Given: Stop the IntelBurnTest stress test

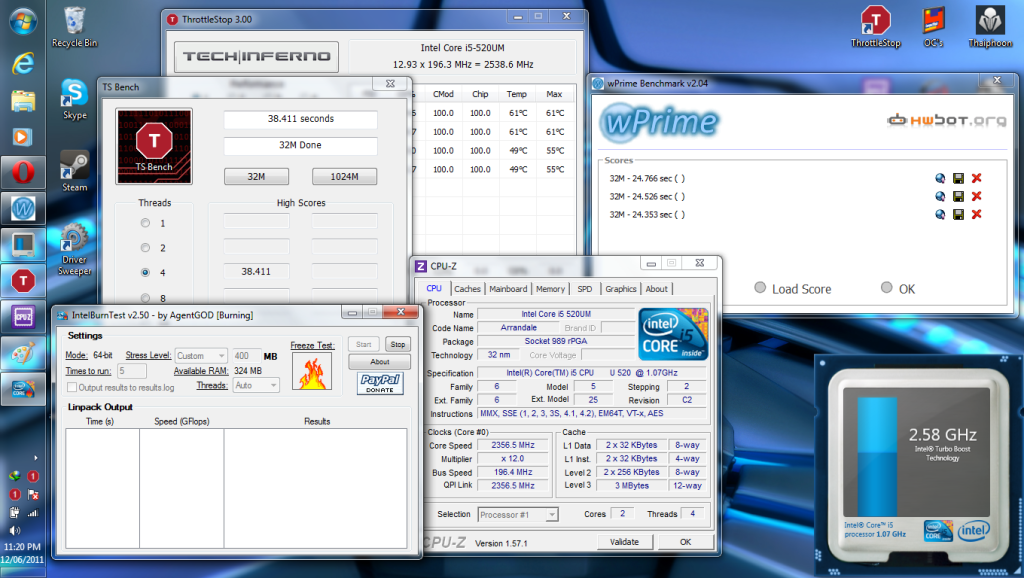Looking at the screenshot, I should point(398,344).
